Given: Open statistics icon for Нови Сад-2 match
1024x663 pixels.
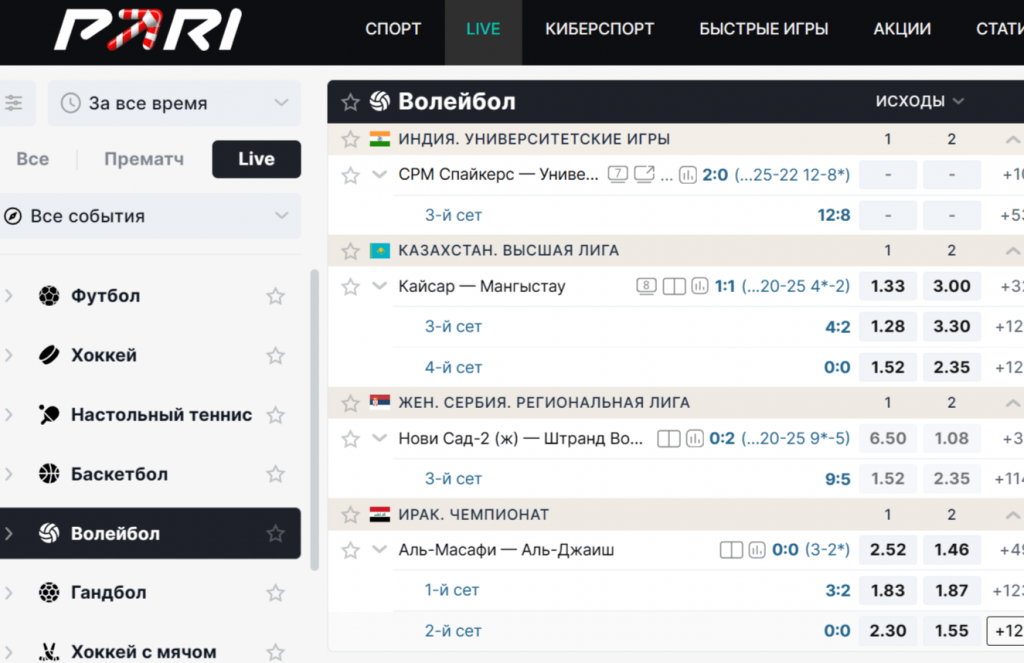Looking at the screenshot, I should point(694,439).
